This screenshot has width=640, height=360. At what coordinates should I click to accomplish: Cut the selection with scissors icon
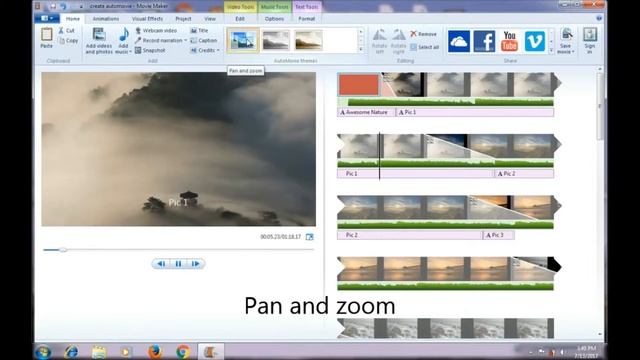click(67, 31)
